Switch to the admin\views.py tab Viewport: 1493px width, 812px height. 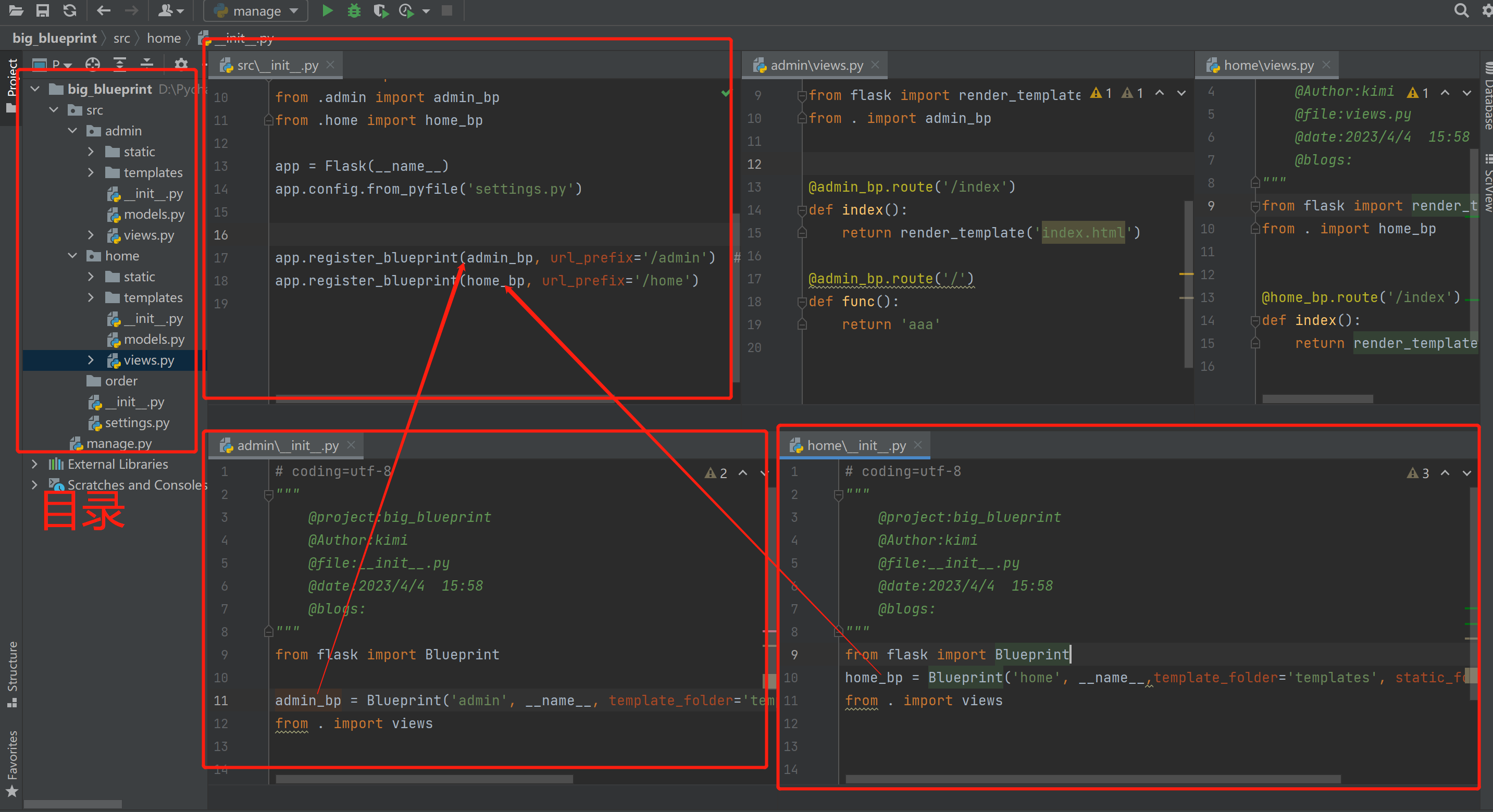pyautogui.click(x=816, y=66)
